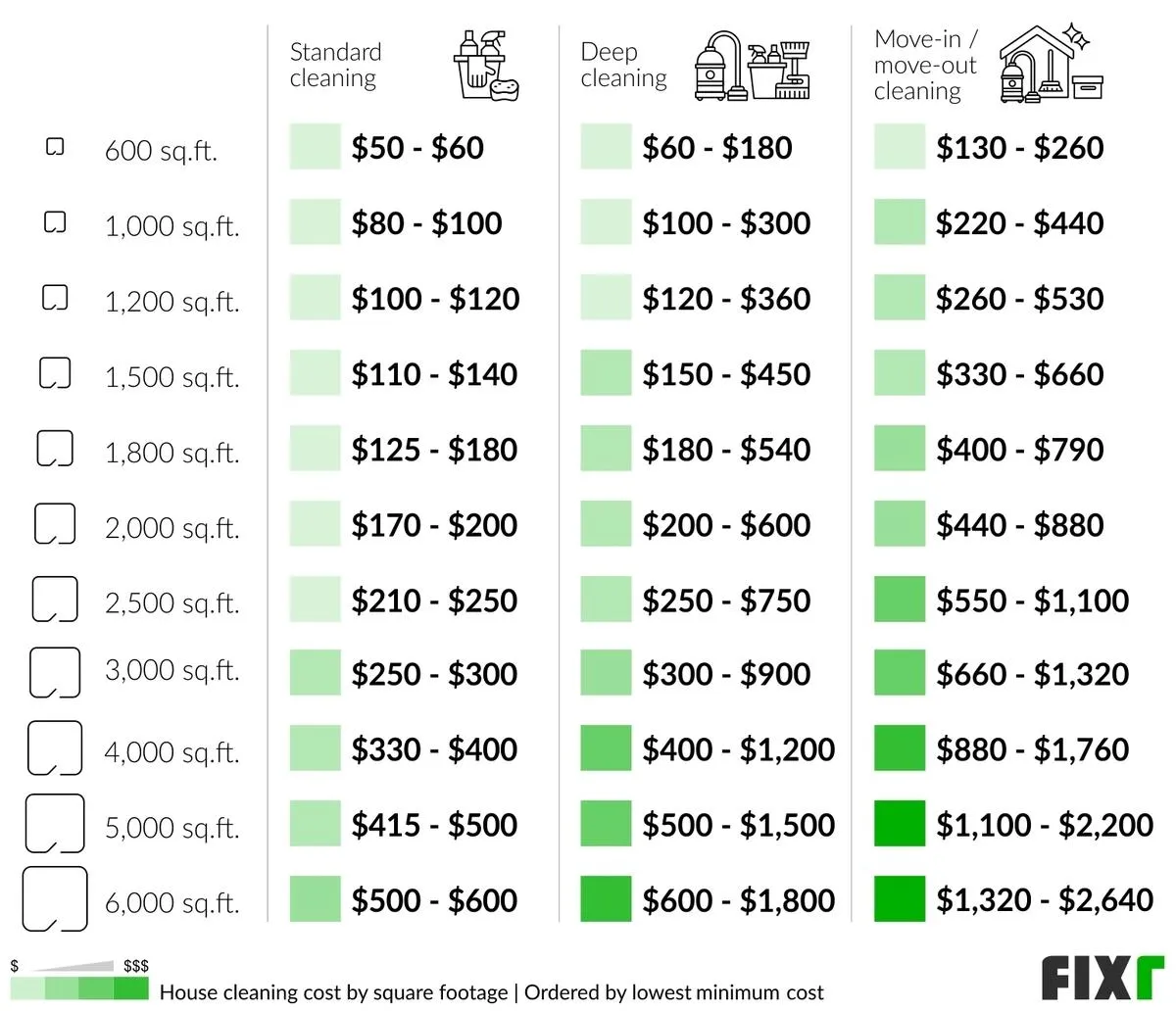This screenshot has width=1176, height=1011.
Task: Select the Move-in / move-out cleaning header
Action: [925, 65]
